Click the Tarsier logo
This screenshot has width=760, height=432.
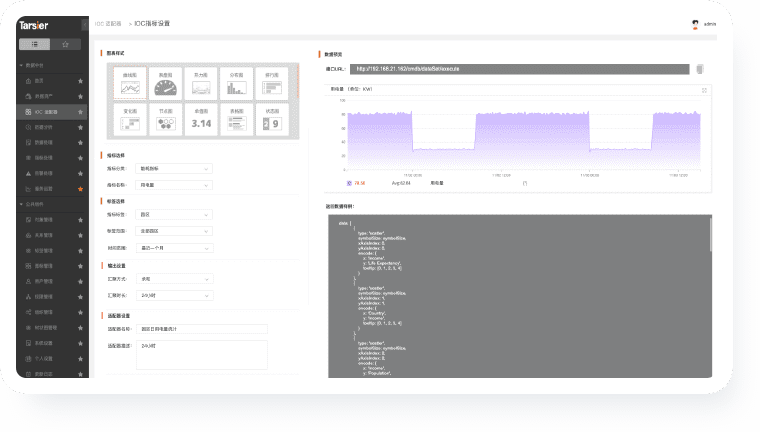(x=33, y=25)
